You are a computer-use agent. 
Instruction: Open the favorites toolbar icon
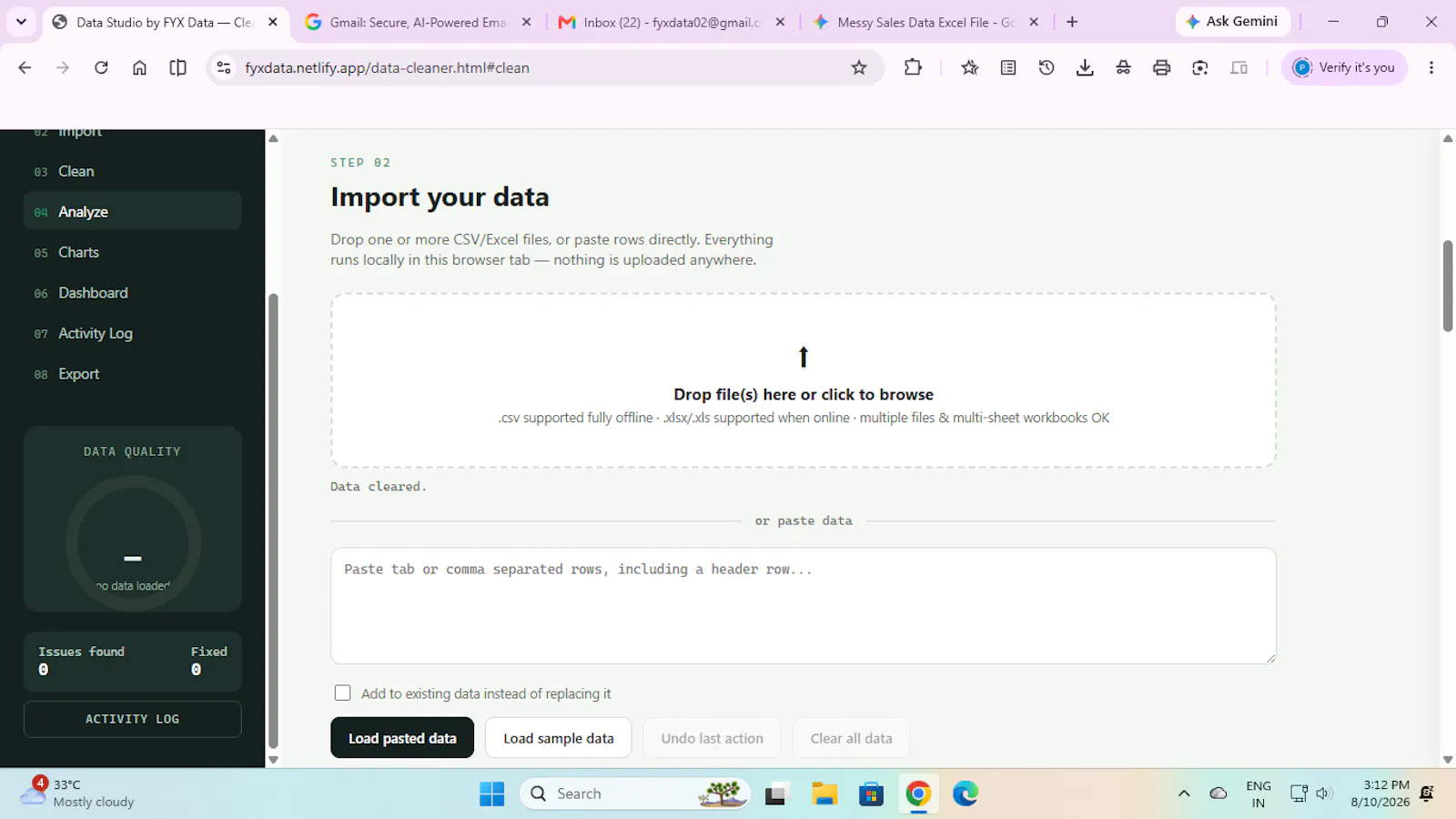pos(970,67)
